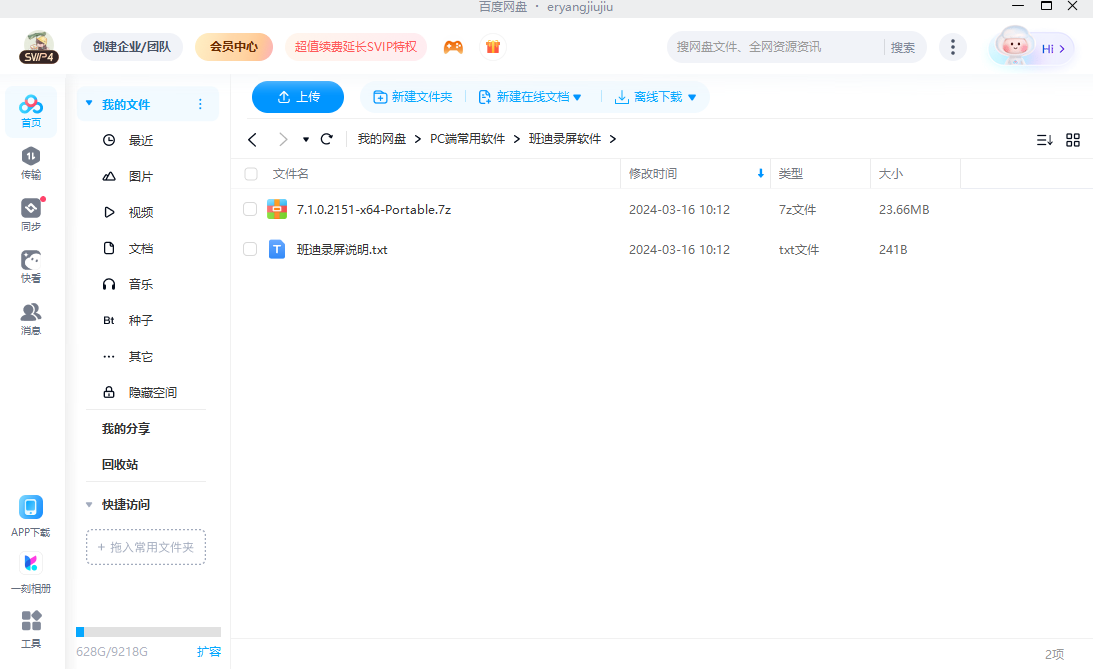Click the 创建企业/团队 button
This screenshot has width=1093, height=669.
[x=132, y=47]
